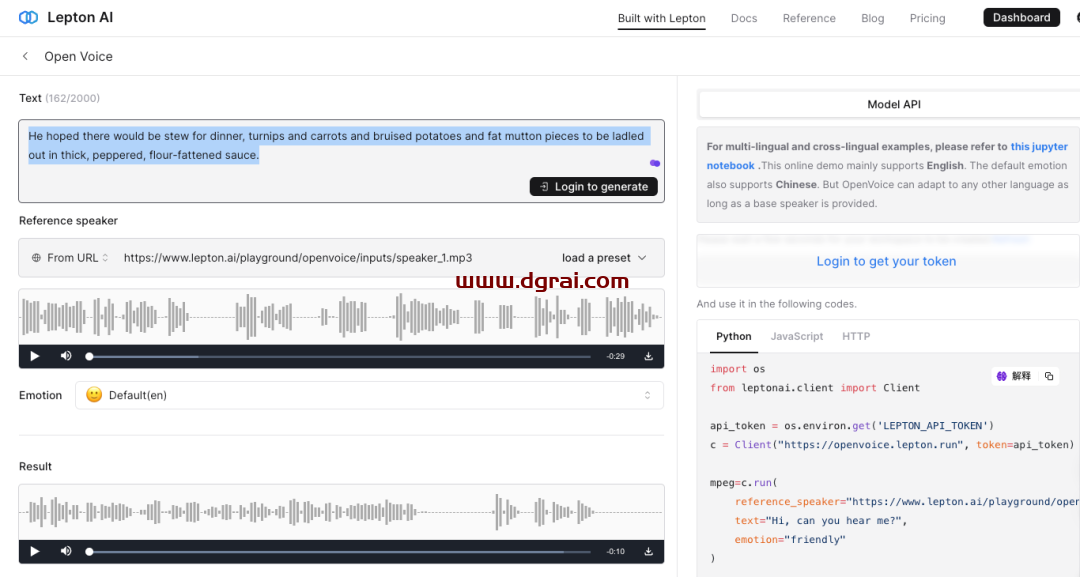Go back using the arrow beside Open Voice
Viewport: 1080px width, 577px height.
pos(25,56)
